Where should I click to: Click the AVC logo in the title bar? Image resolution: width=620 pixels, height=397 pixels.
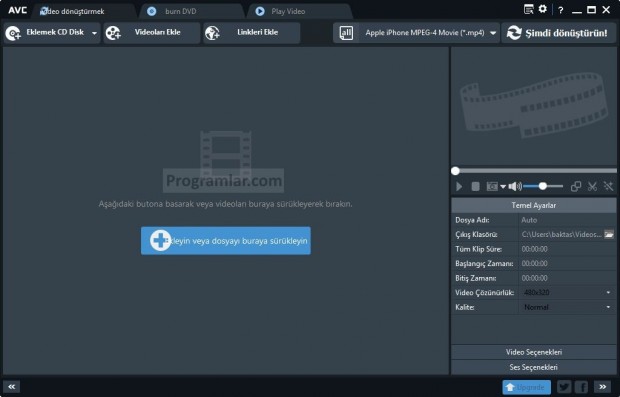[x=17, y=10]
